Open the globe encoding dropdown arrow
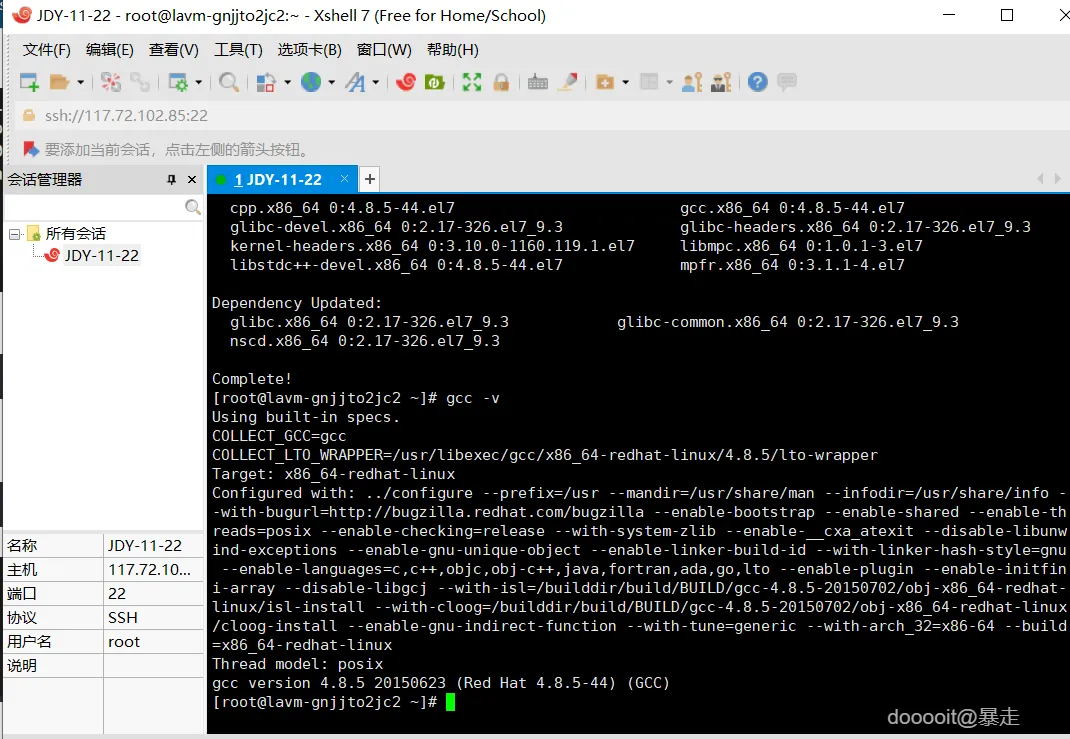Image resolution: width=1070 pixels, height=739 pixels. tap(332, 83)
